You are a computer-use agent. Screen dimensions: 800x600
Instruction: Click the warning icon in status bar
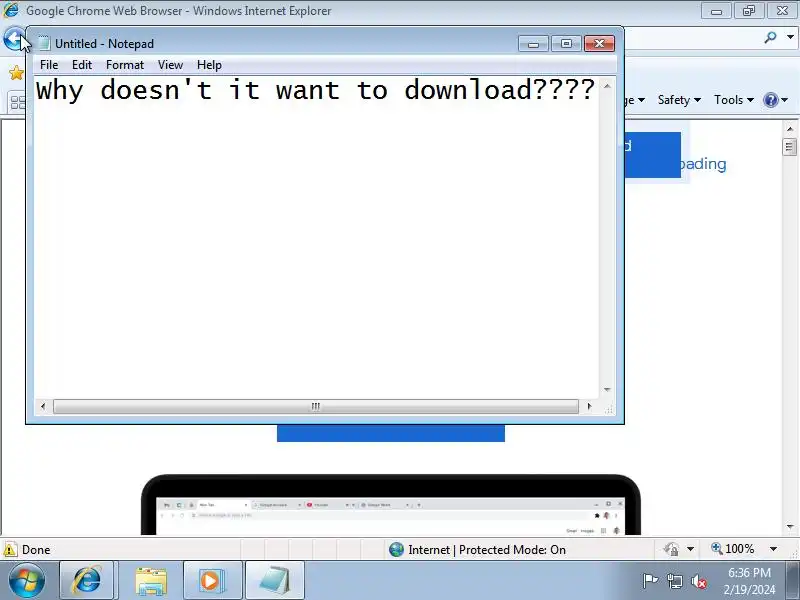tap(10, 549)
